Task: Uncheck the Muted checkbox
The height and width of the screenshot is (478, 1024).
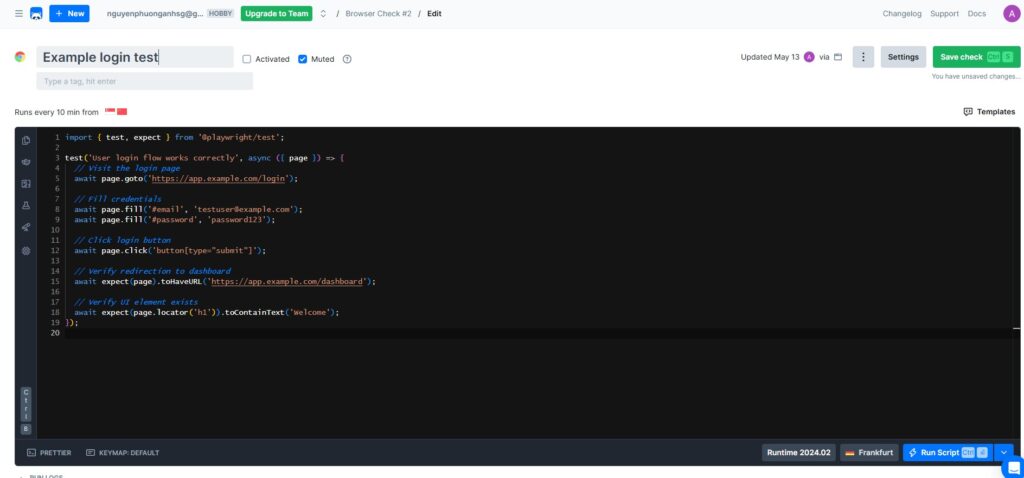Action: [303, 59]
